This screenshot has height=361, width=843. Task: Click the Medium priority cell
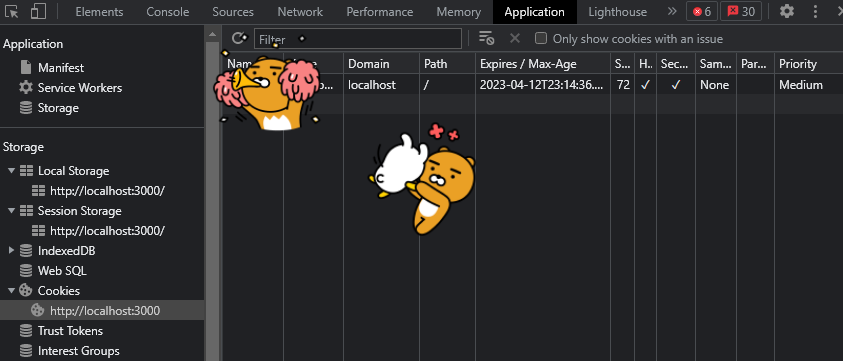click(809, 84)
